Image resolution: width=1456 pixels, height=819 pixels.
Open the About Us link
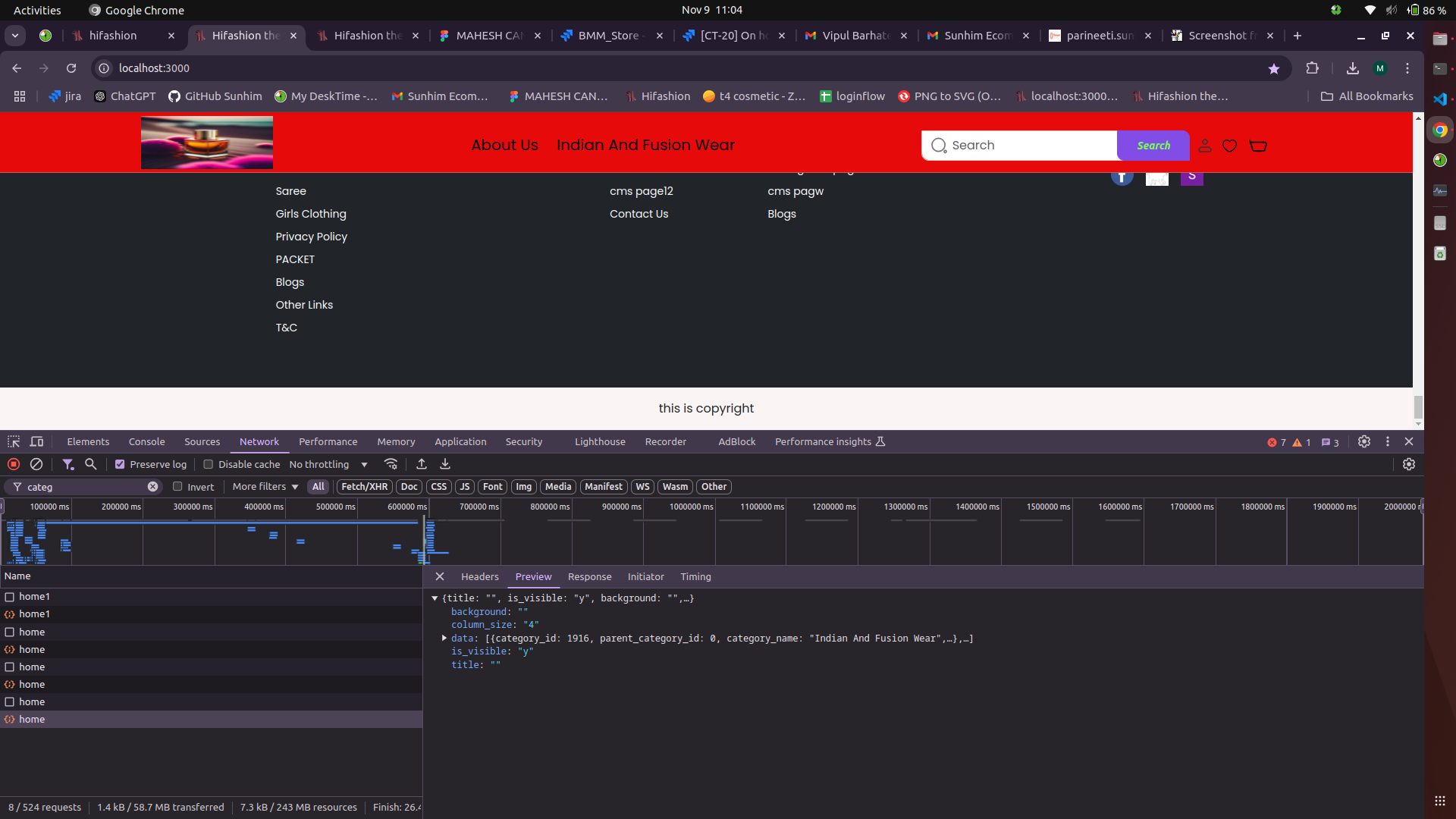(505, 145)
